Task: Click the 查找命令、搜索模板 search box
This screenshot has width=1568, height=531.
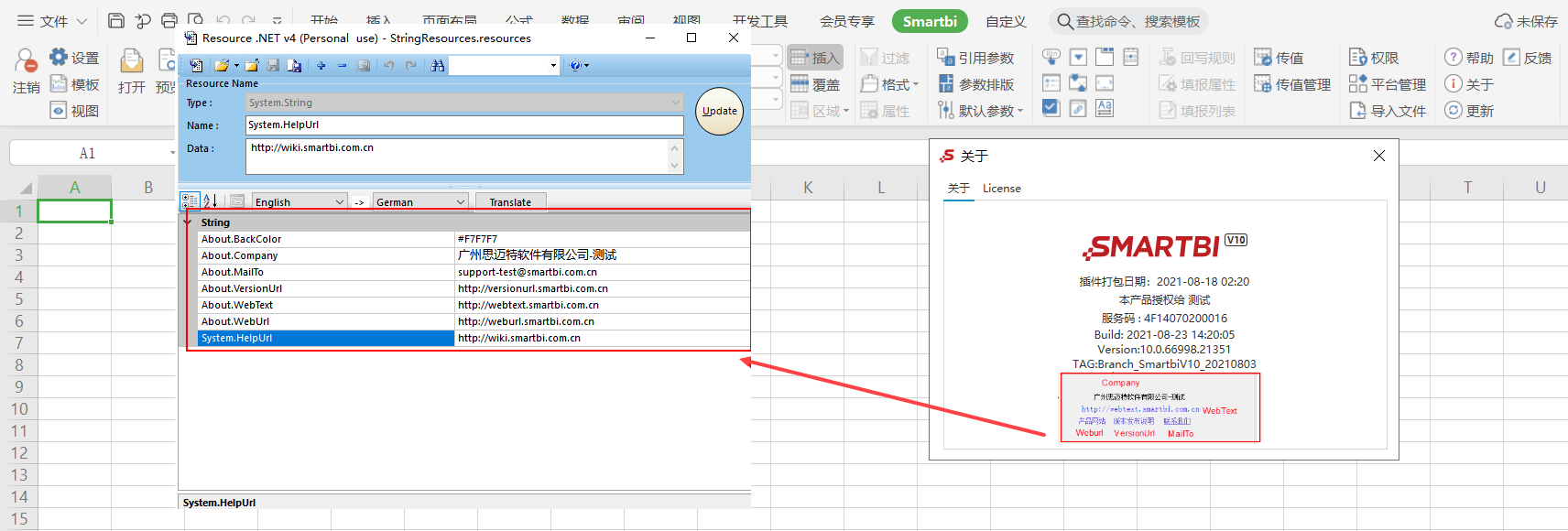Action: point(1128,21)
